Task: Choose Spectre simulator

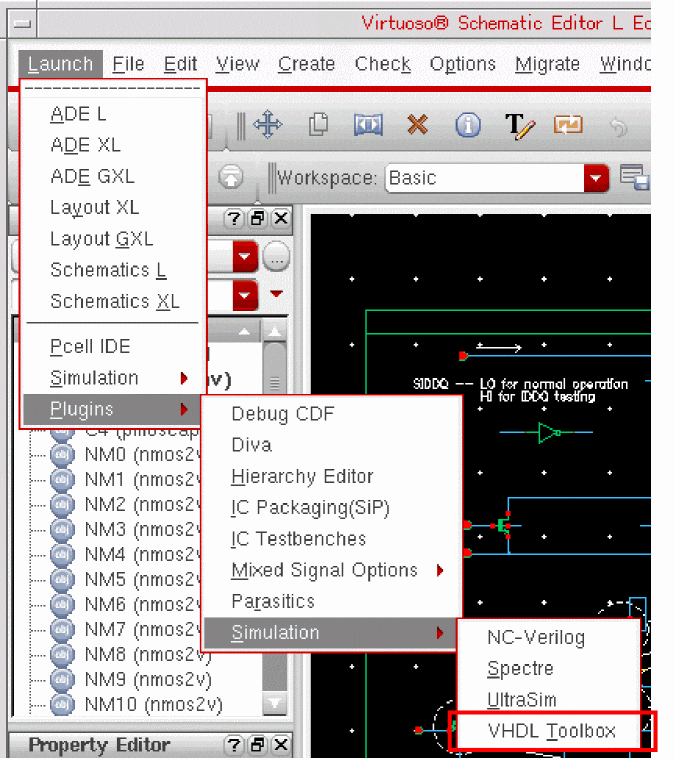Action: coord(548,669)
